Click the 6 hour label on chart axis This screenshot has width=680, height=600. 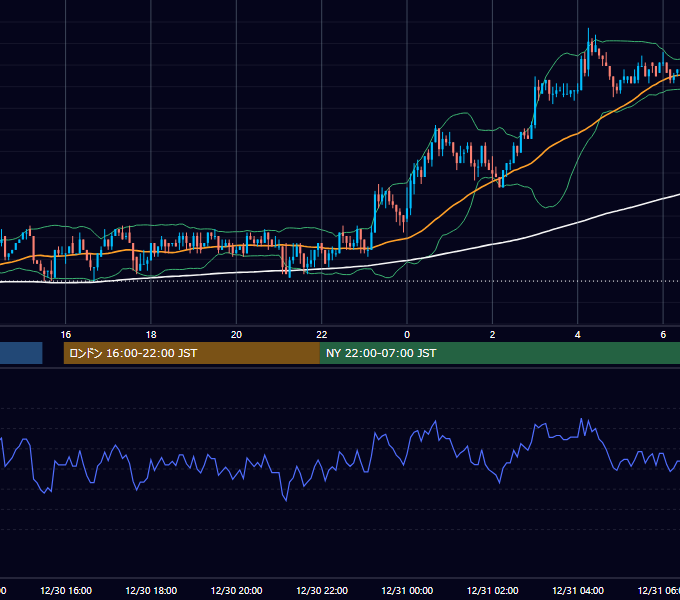coord(663,335)
